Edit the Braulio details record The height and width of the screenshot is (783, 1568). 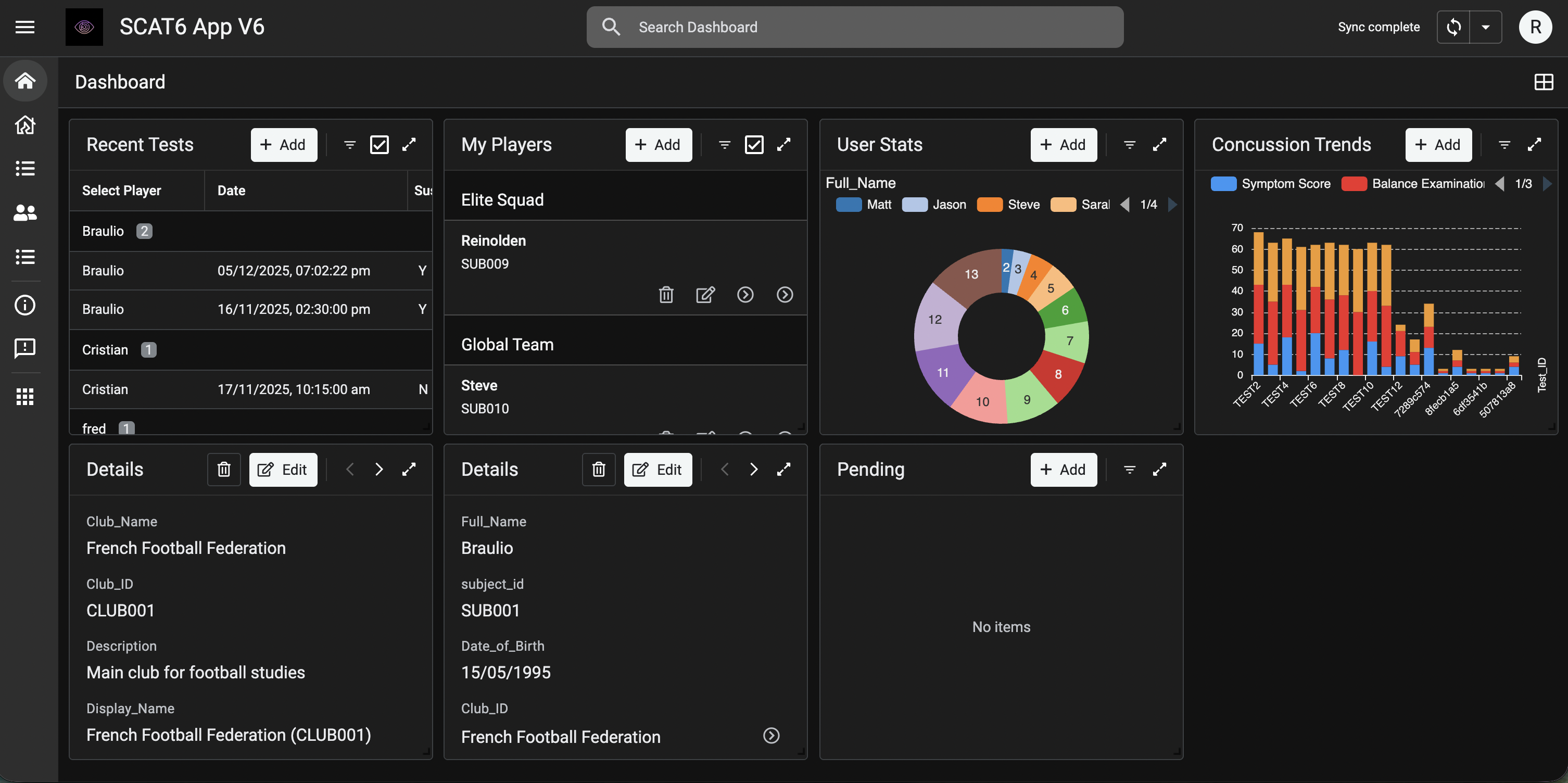tap(657, 470)
